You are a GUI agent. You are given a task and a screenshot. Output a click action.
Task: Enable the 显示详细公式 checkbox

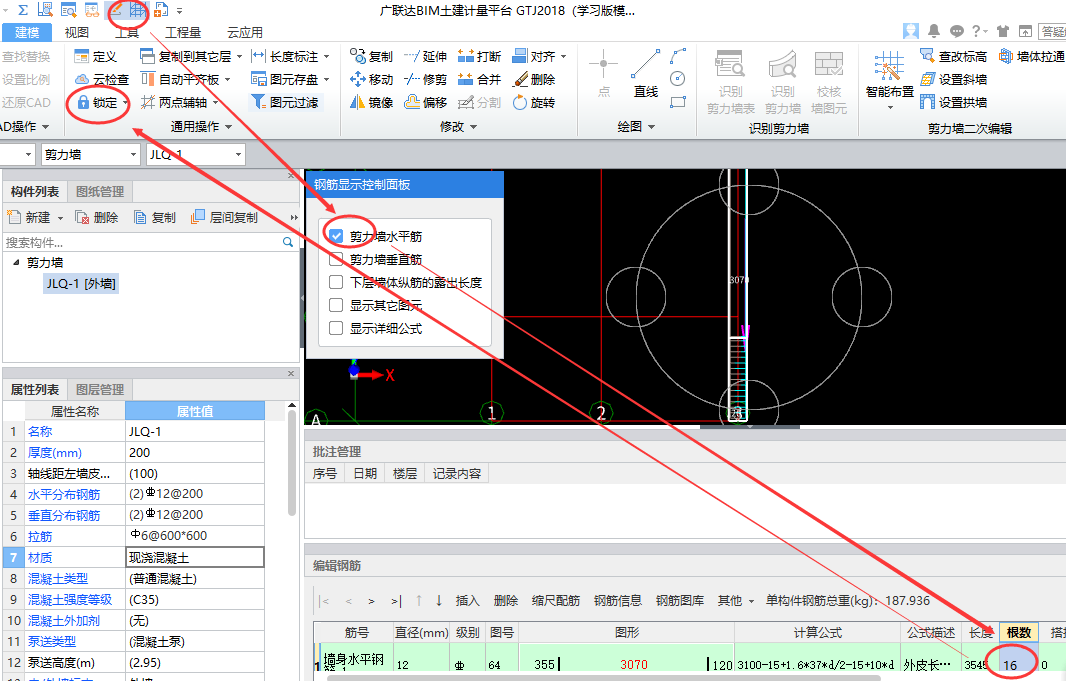point(336,328)
